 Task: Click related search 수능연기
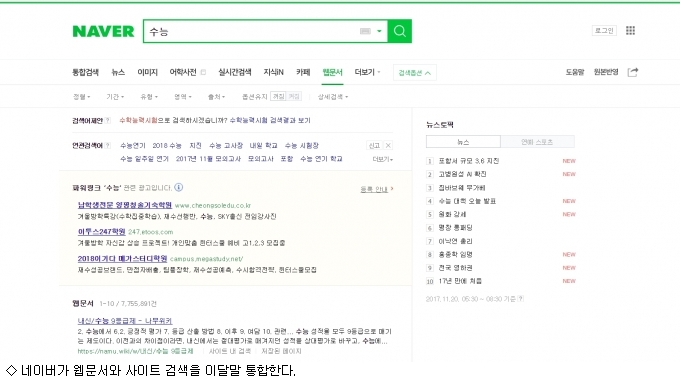(x=133, y=146)
